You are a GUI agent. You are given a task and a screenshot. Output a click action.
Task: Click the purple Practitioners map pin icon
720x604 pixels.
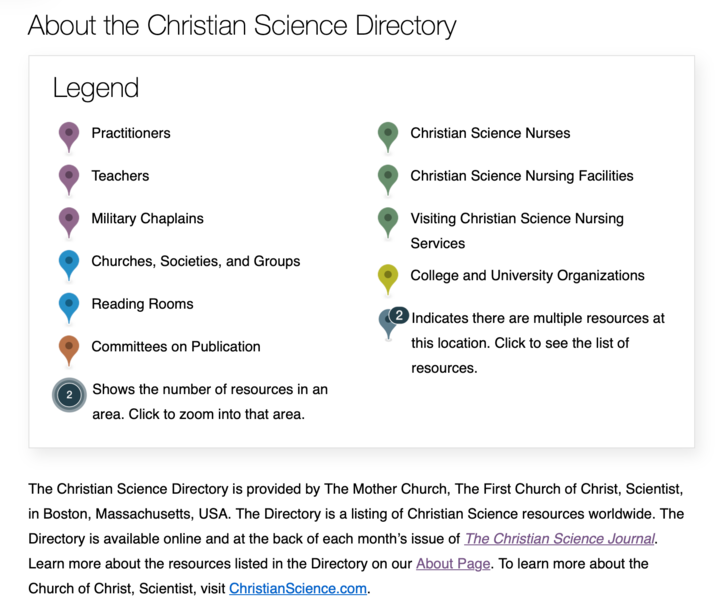pos(69,137)
